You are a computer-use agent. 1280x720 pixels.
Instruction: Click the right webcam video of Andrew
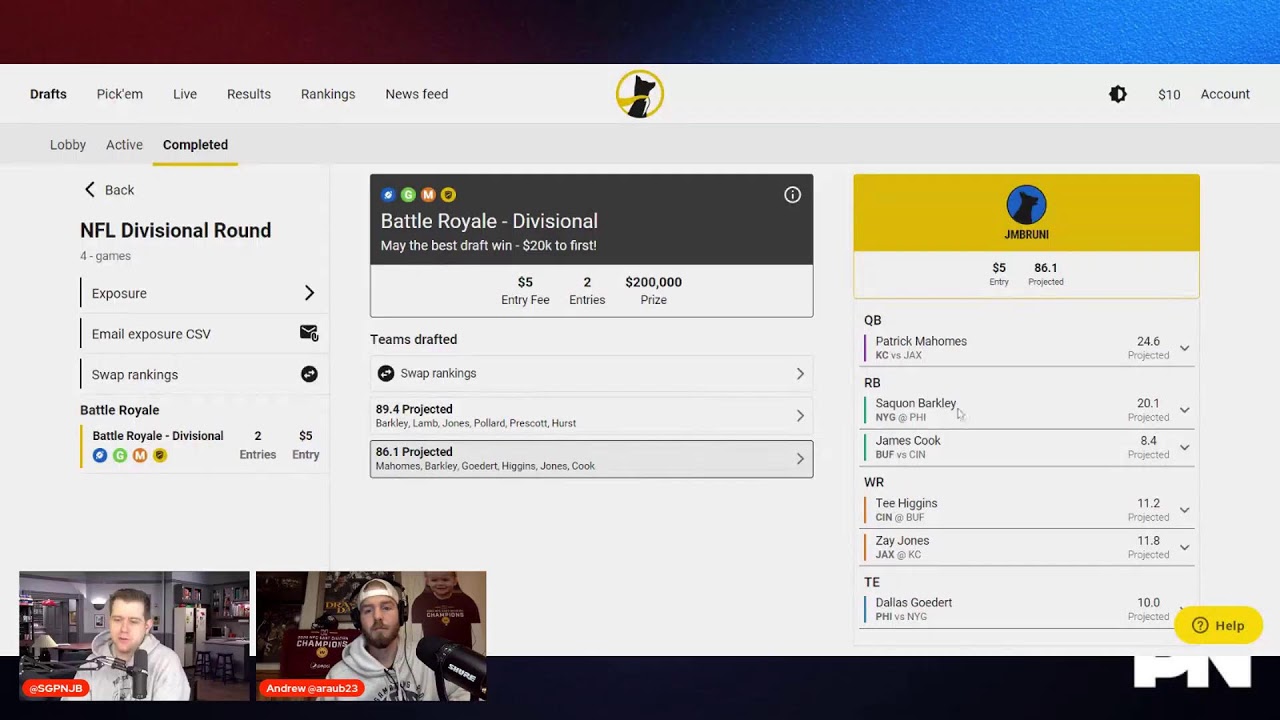371,636
